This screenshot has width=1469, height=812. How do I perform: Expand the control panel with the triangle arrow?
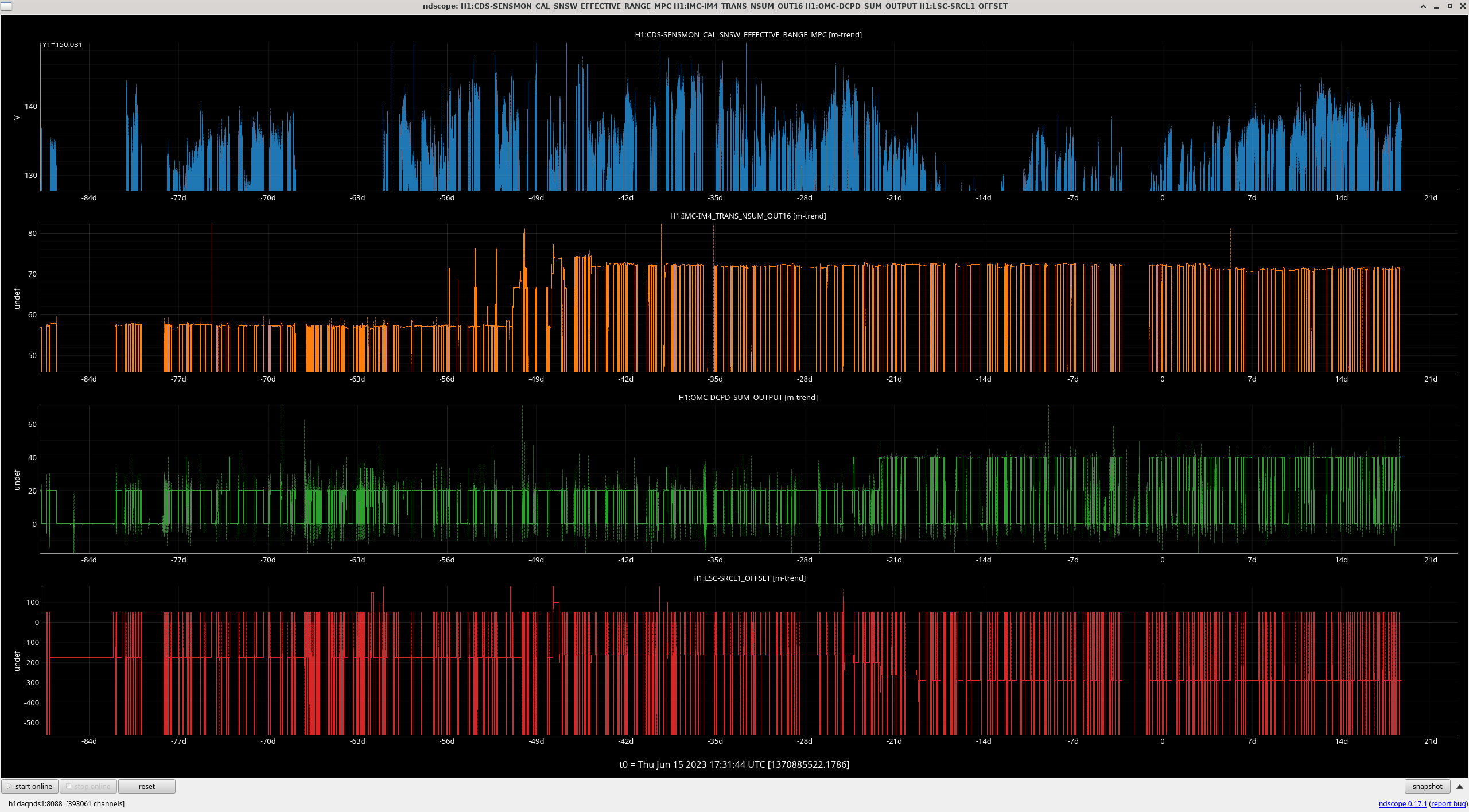tap(1460, 786)
